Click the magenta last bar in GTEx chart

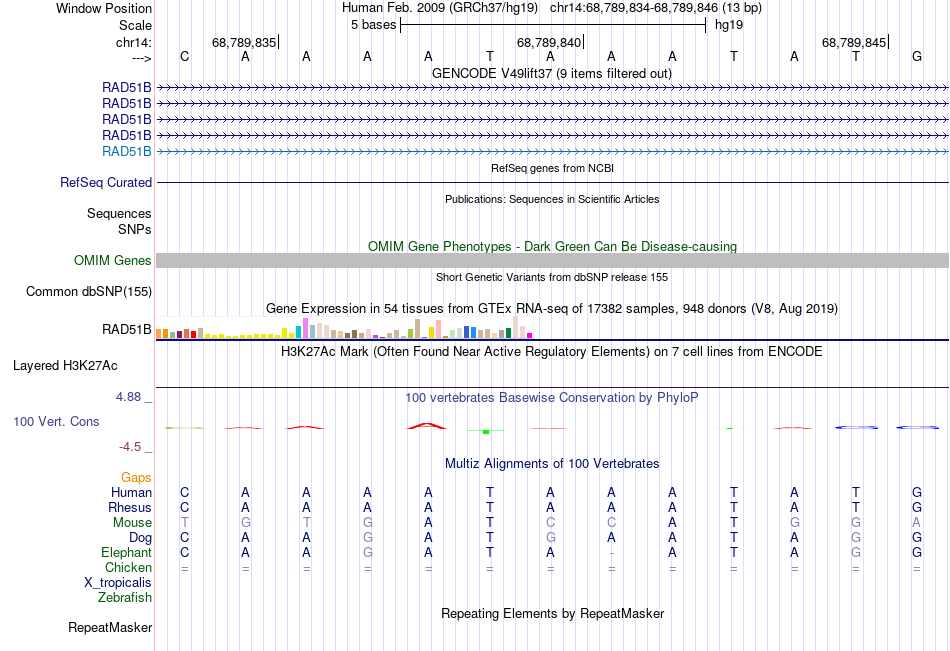click(530, 335)
